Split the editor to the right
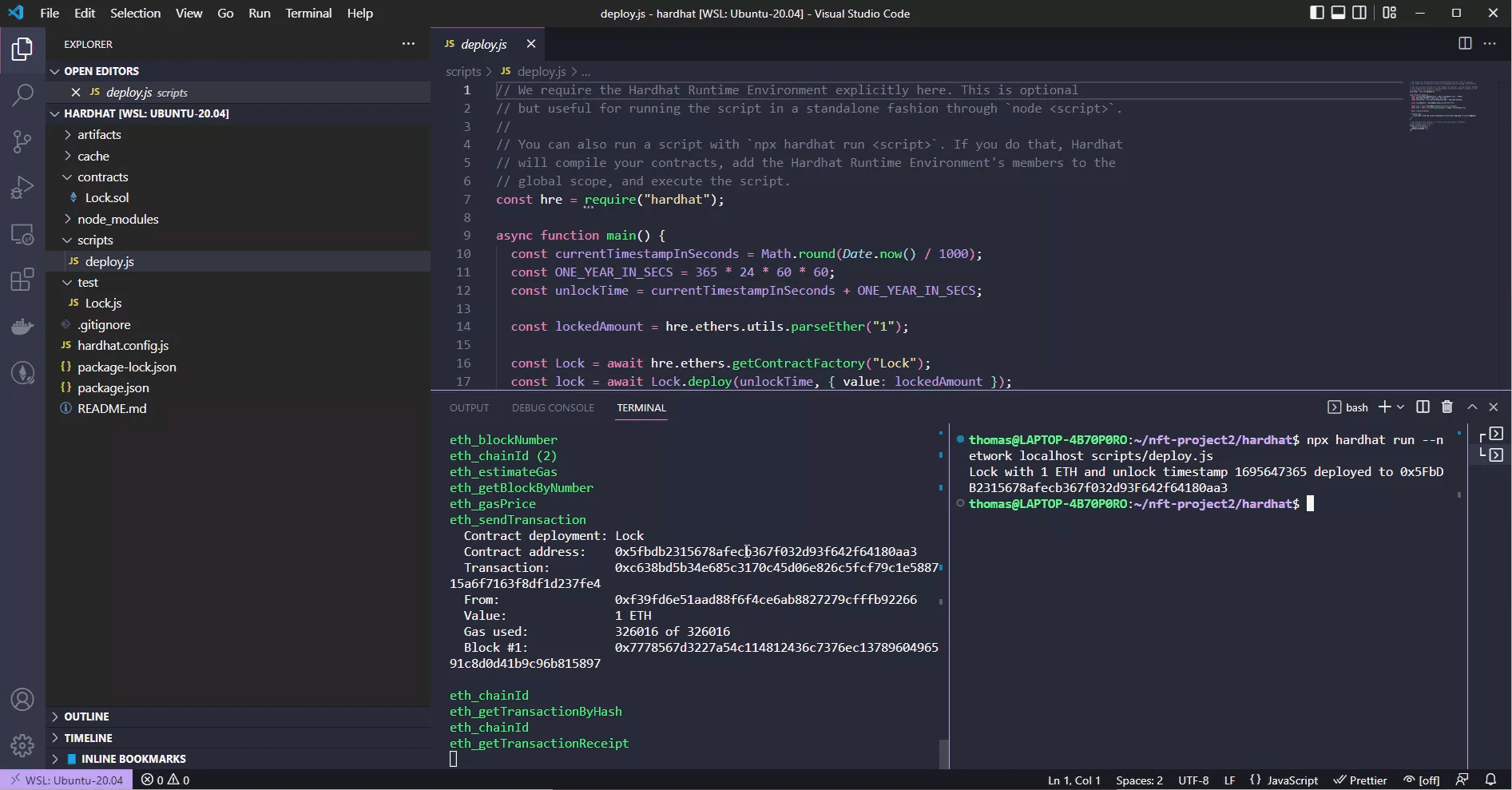Screen dimensions: 1512x790 pos(1465,44)
